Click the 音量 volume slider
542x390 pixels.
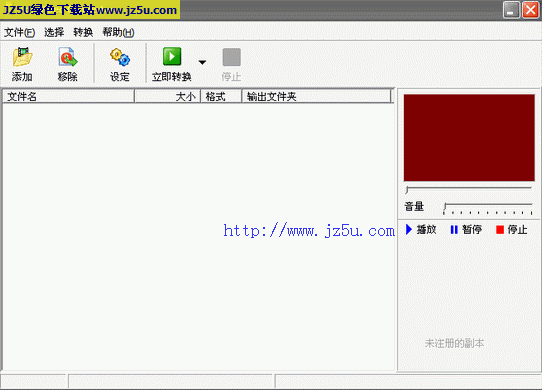(x=488, y=208)
